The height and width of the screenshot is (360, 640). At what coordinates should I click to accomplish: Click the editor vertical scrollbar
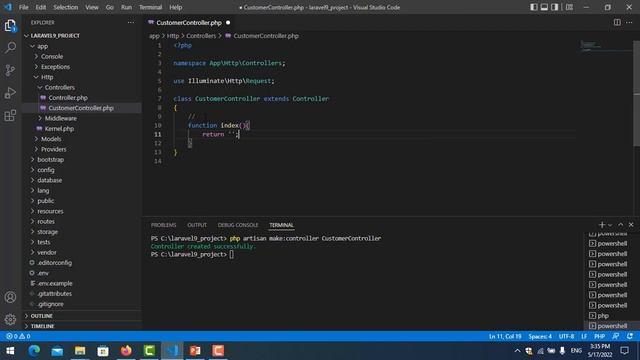(x=636, y=93)
